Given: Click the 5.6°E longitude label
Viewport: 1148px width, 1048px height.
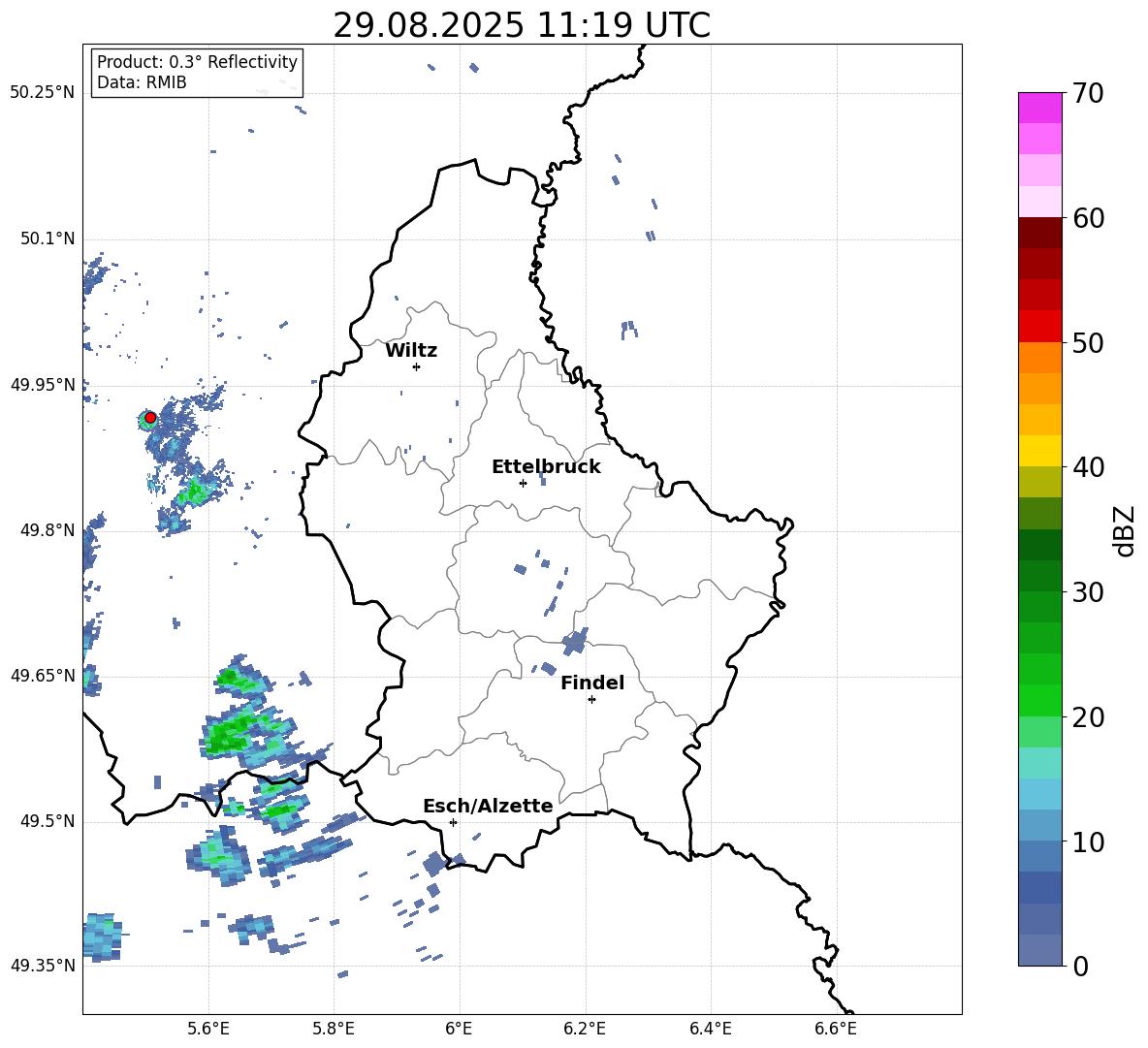Looking at the screenshot, I should [x=208, y=1030].
